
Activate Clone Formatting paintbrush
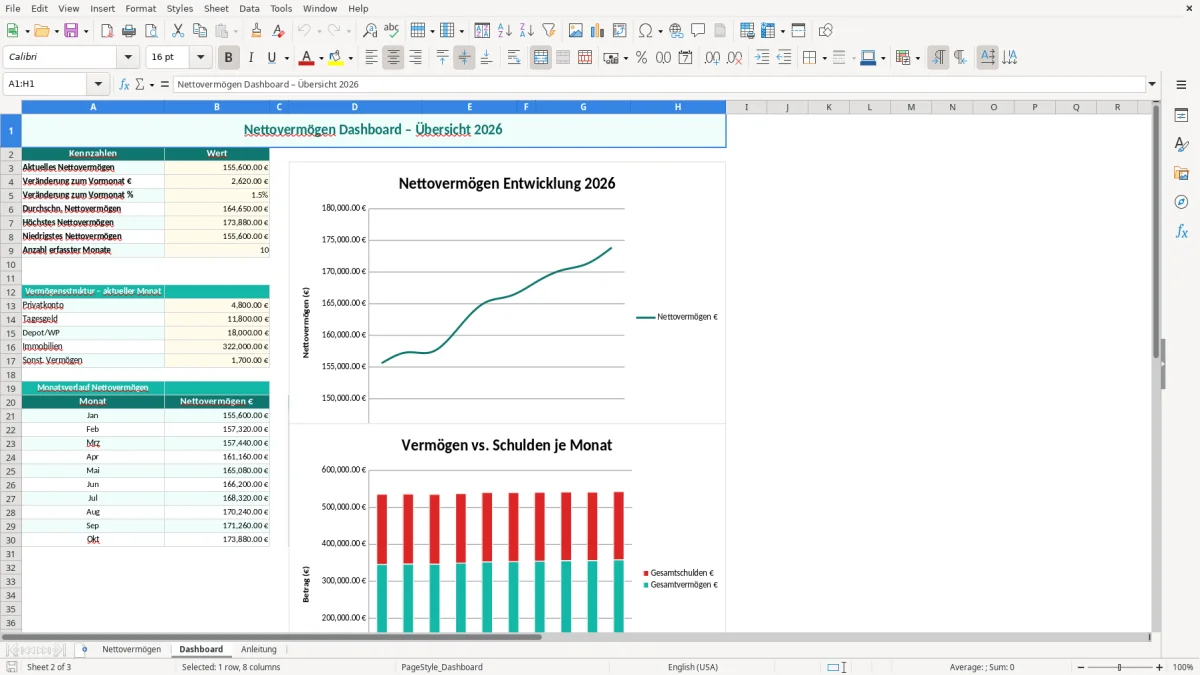pos(256,31)
